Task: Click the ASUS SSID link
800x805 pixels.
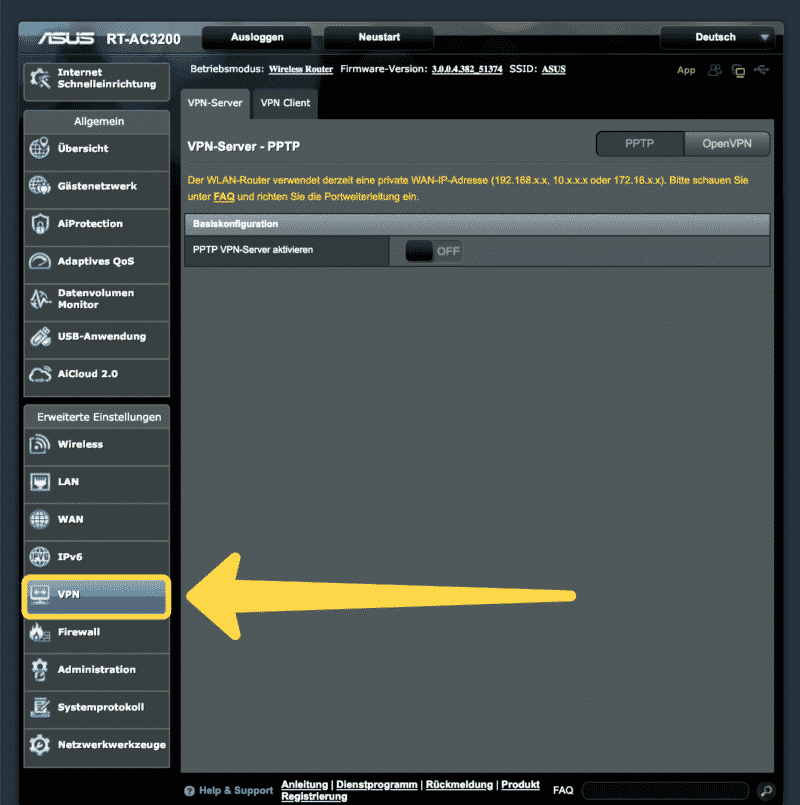Action: 554,69
